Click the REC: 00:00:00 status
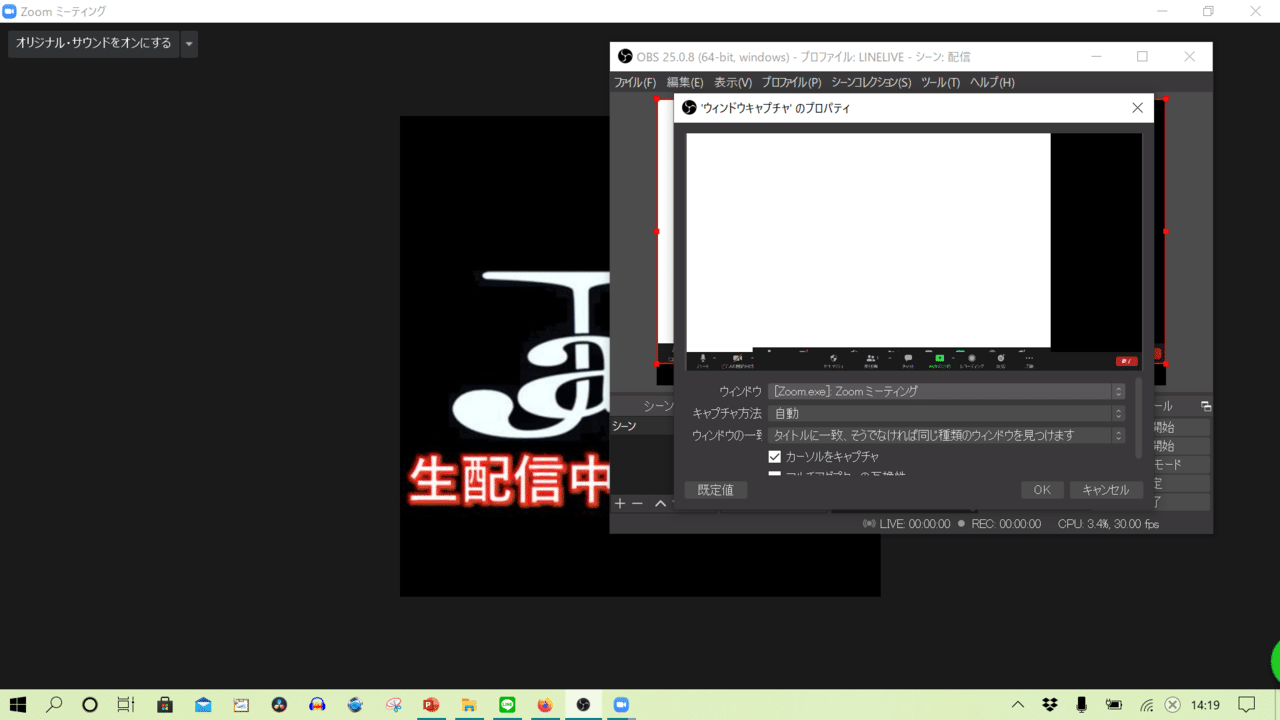 click(999, 524)
